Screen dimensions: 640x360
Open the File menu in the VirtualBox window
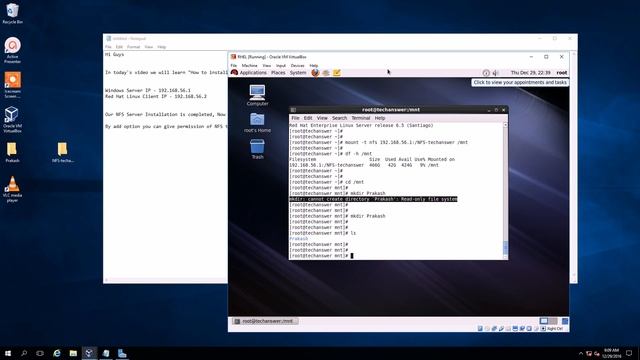233,65
